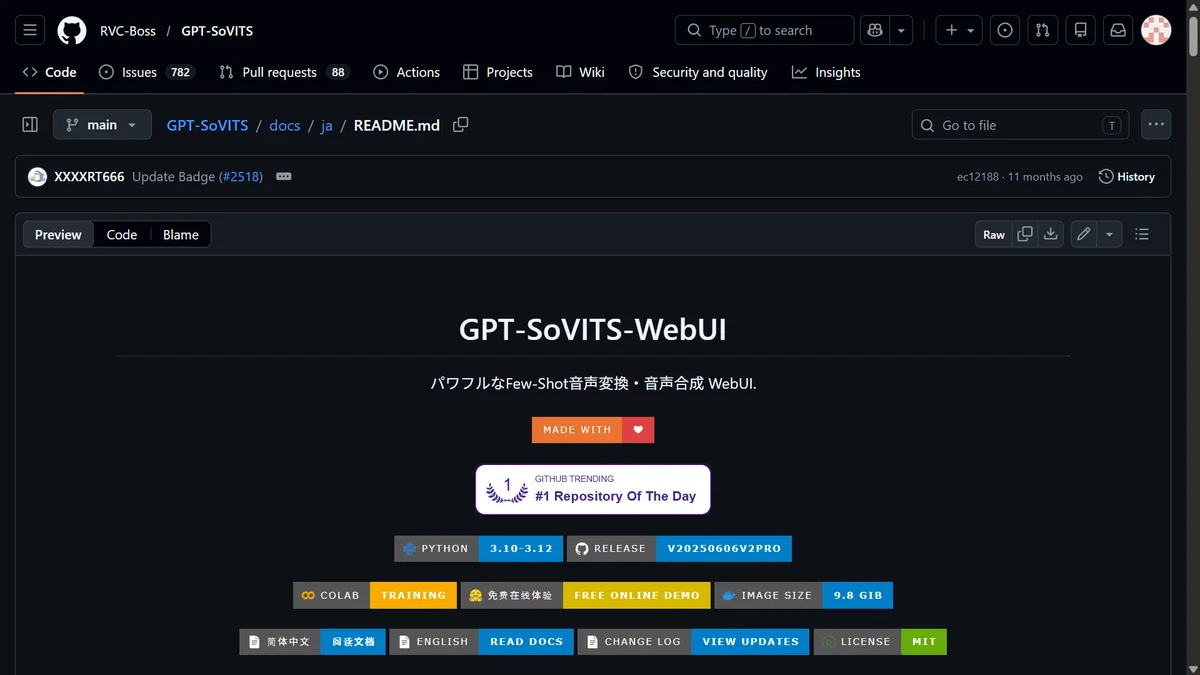Expand the Copilot dropdown arrow

902,30
